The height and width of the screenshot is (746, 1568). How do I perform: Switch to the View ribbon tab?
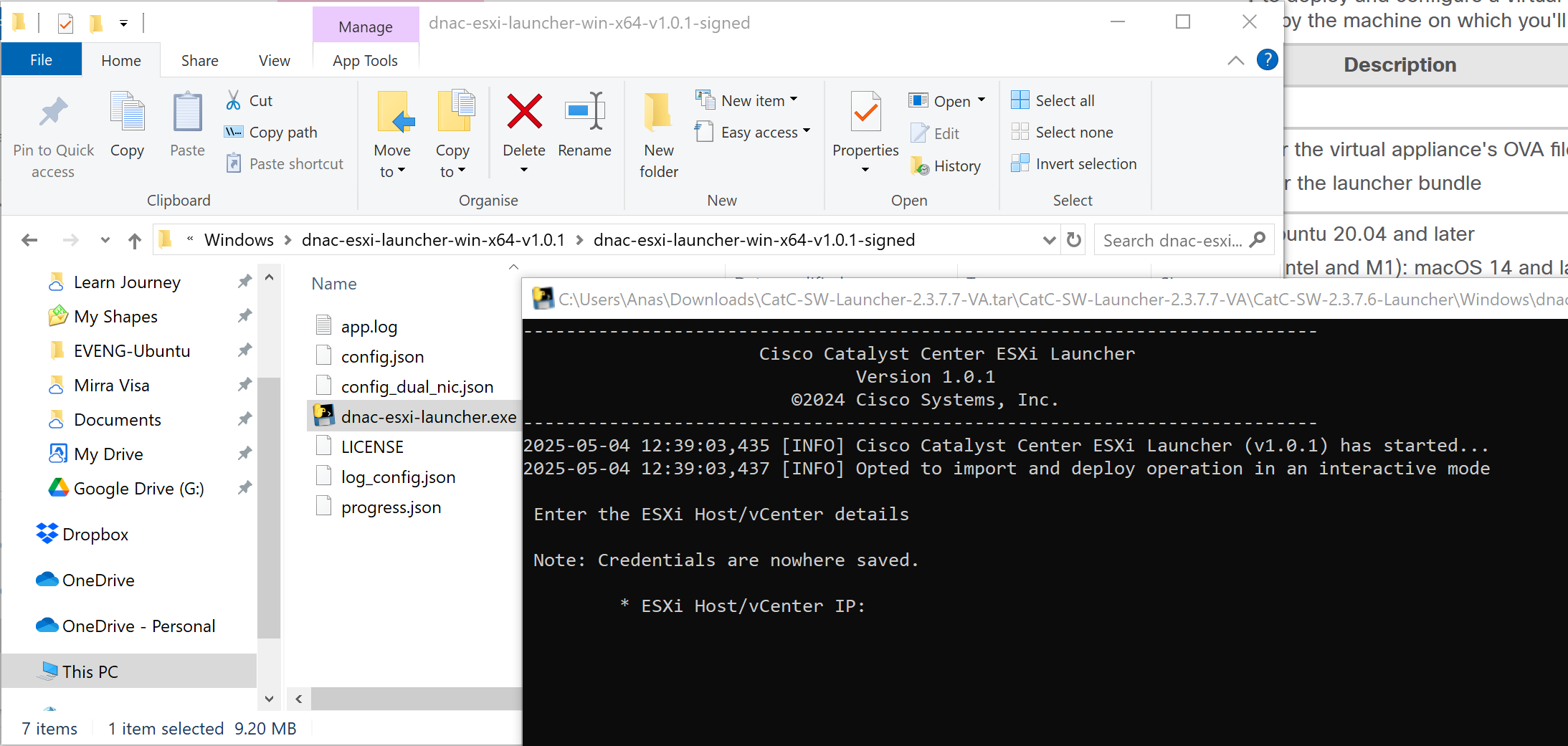274,61
